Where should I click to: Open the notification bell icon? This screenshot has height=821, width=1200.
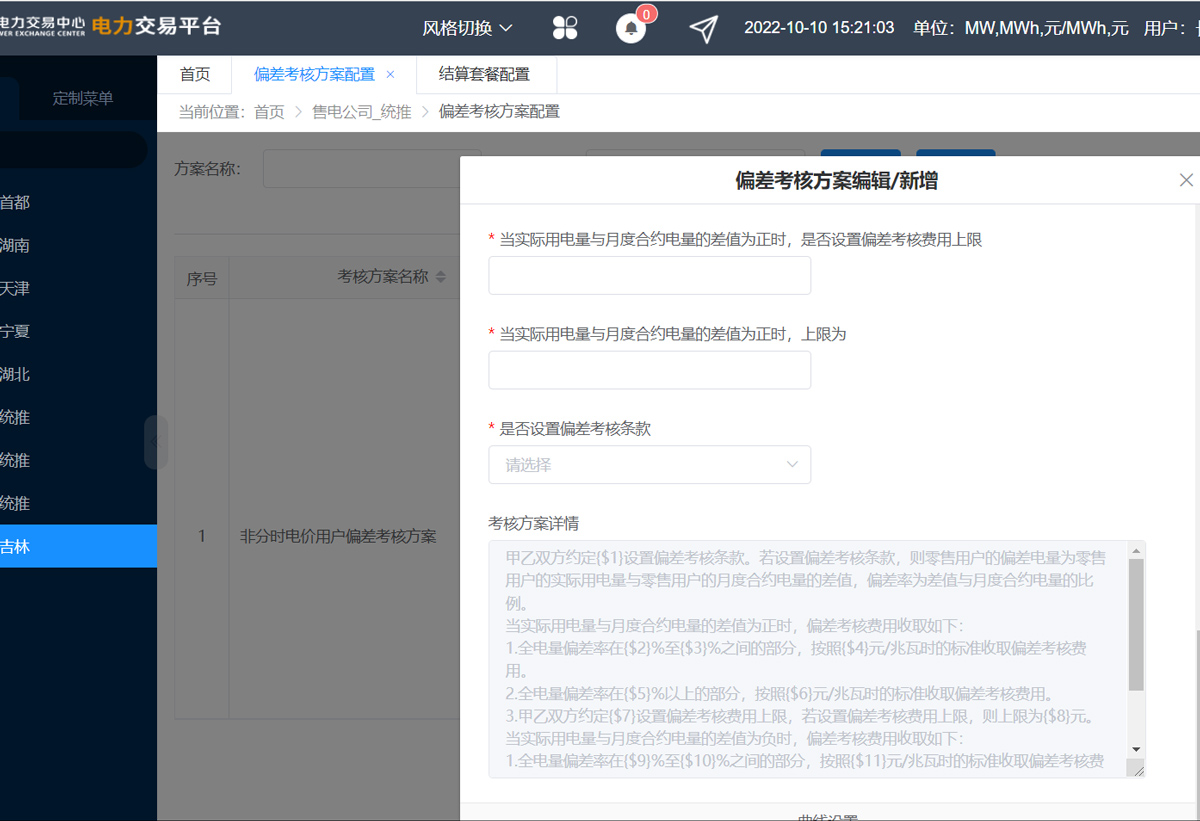[631, 28]
